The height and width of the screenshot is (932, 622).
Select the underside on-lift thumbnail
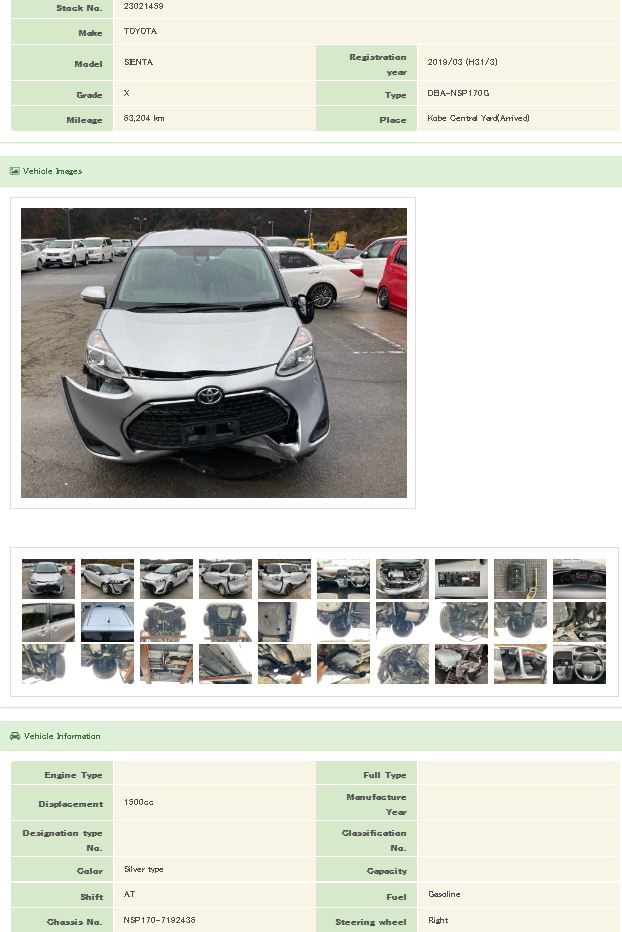click(x=166, y=622)
